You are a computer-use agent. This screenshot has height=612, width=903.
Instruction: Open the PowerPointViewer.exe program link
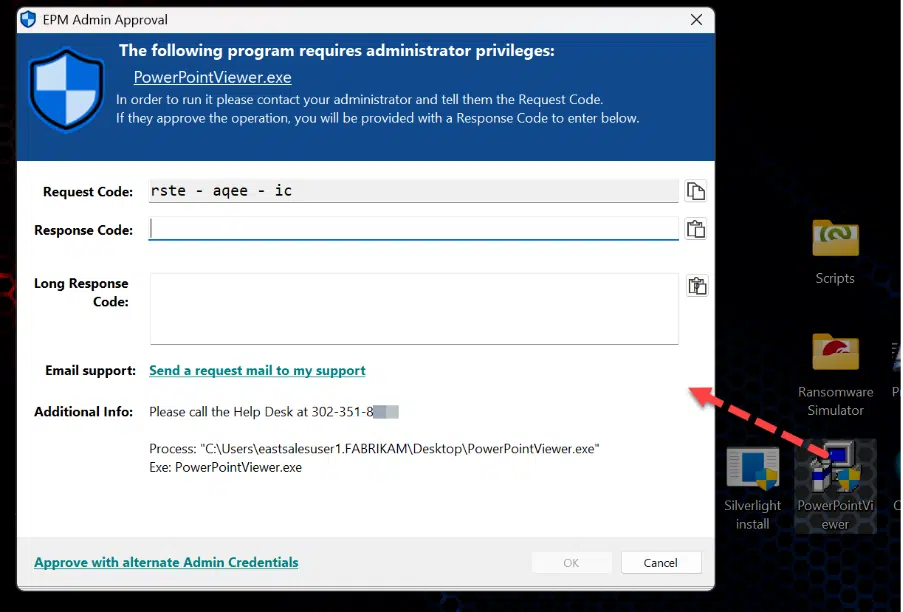tap(213, 77)
